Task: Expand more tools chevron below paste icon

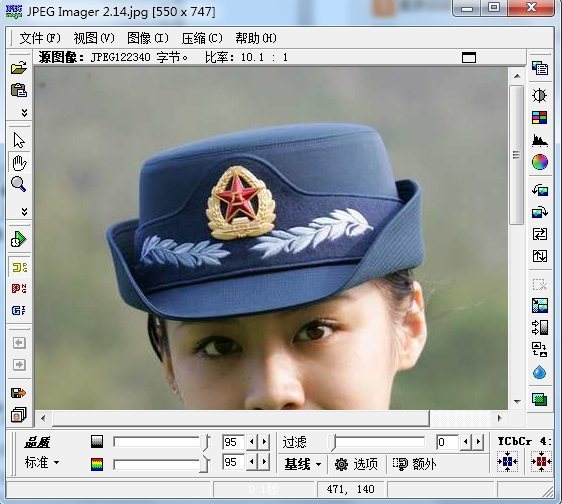Action: pos(24,113)
